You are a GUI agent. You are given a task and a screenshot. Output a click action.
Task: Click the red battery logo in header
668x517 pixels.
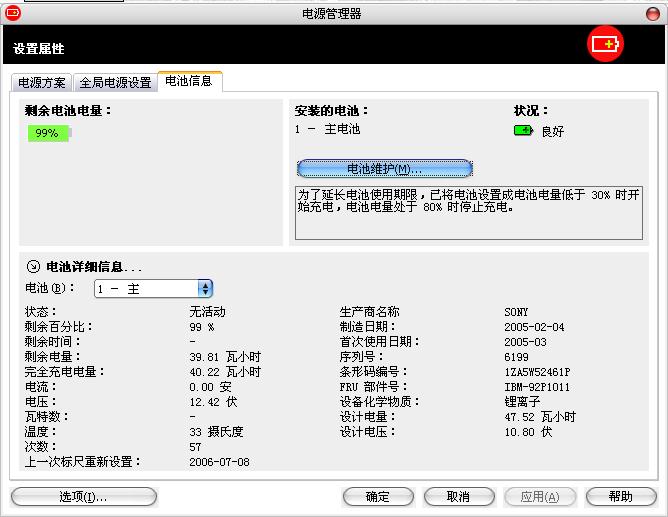pyautogui.click(x=605, y=45)
